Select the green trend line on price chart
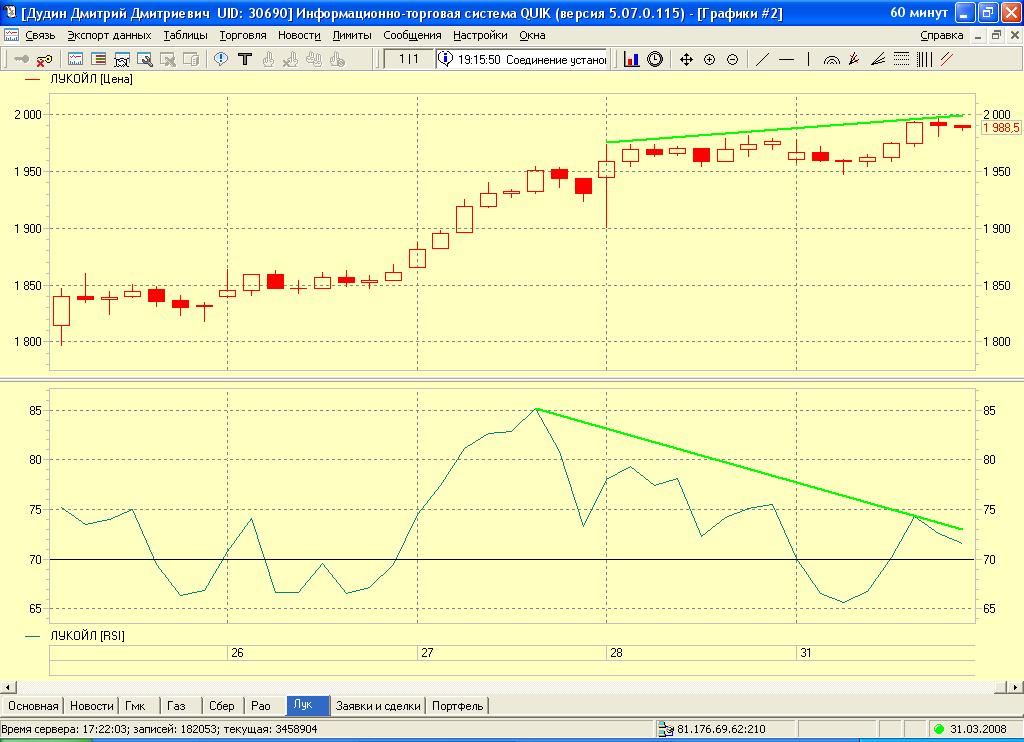Viewport: 1024px width, 742px height. click(x=784, y=129)
